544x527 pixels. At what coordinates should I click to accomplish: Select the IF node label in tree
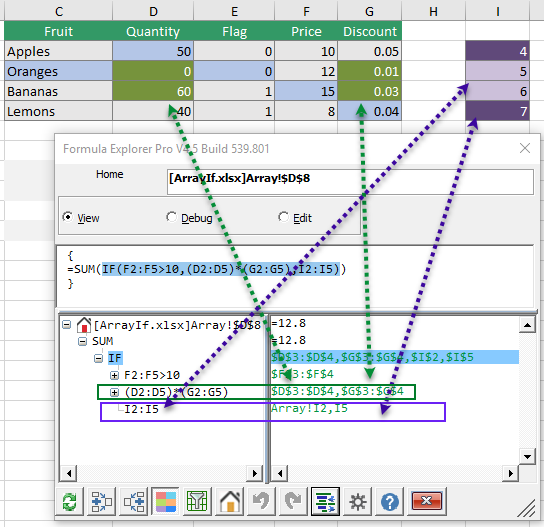tap(115, 358)
